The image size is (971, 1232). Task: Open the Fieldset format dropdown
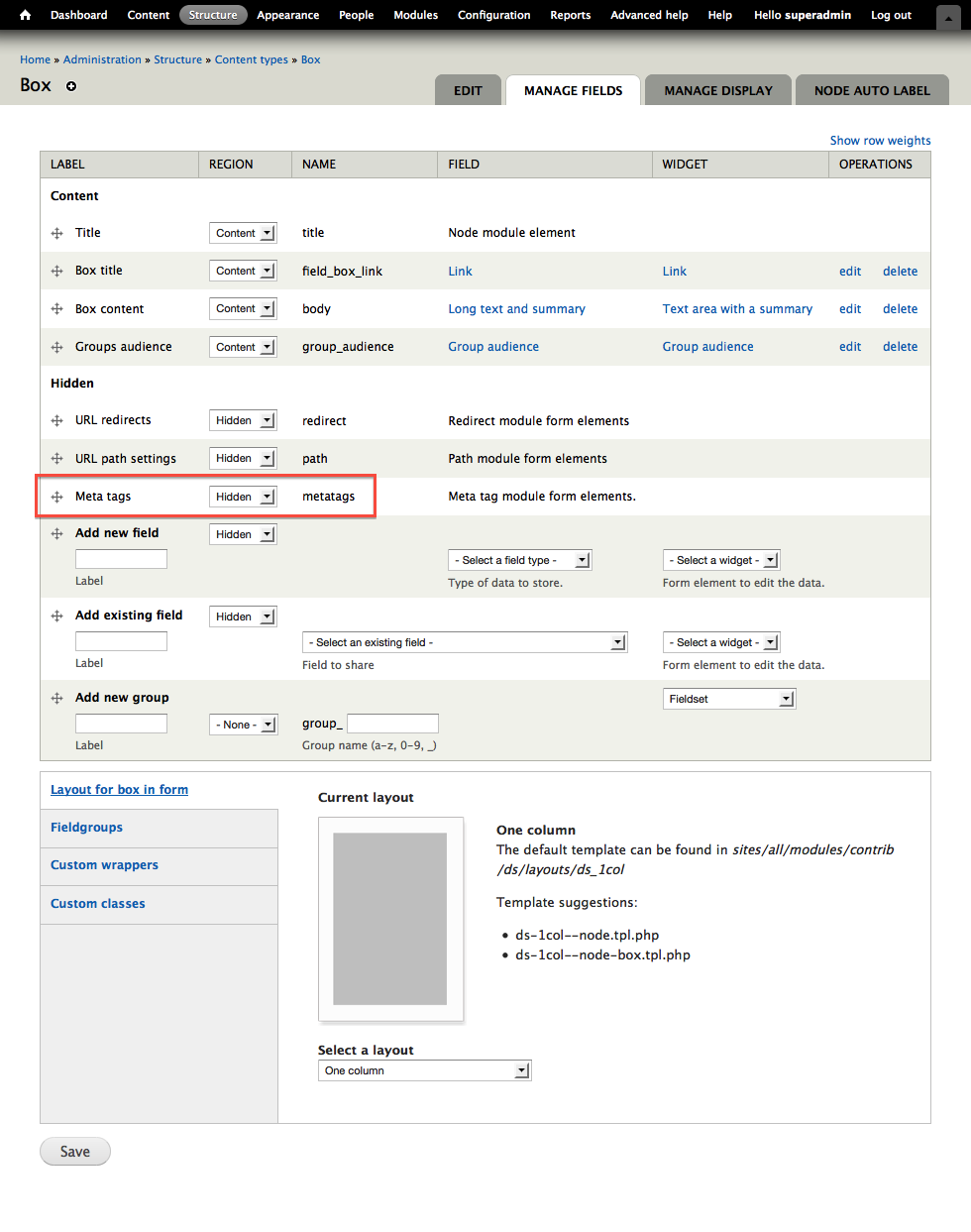click(x=728, y=699)
